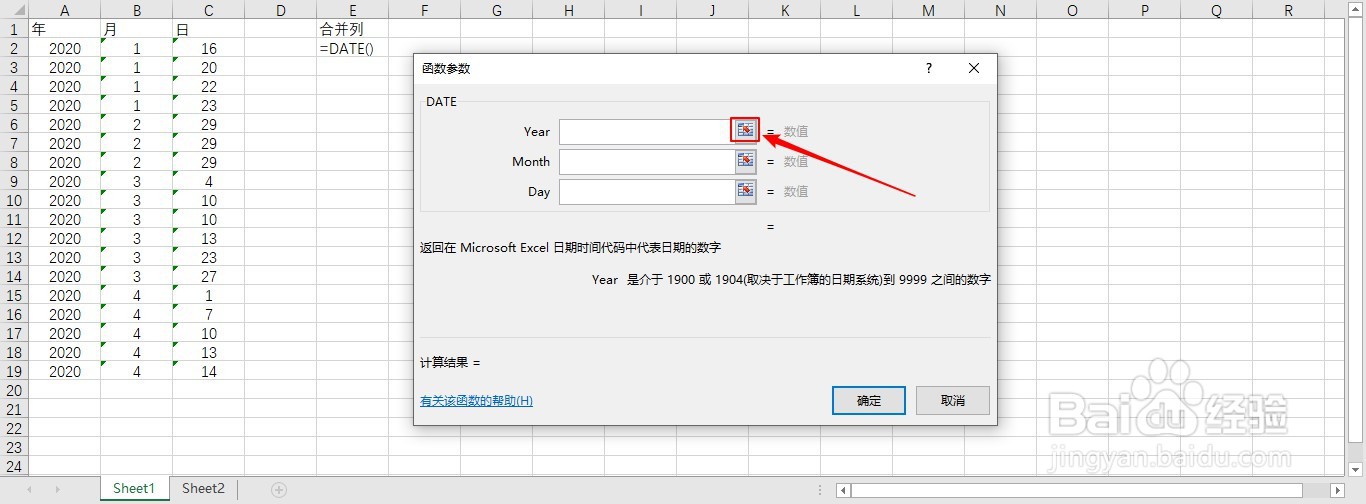Select row 1 header

click(14, 29)
